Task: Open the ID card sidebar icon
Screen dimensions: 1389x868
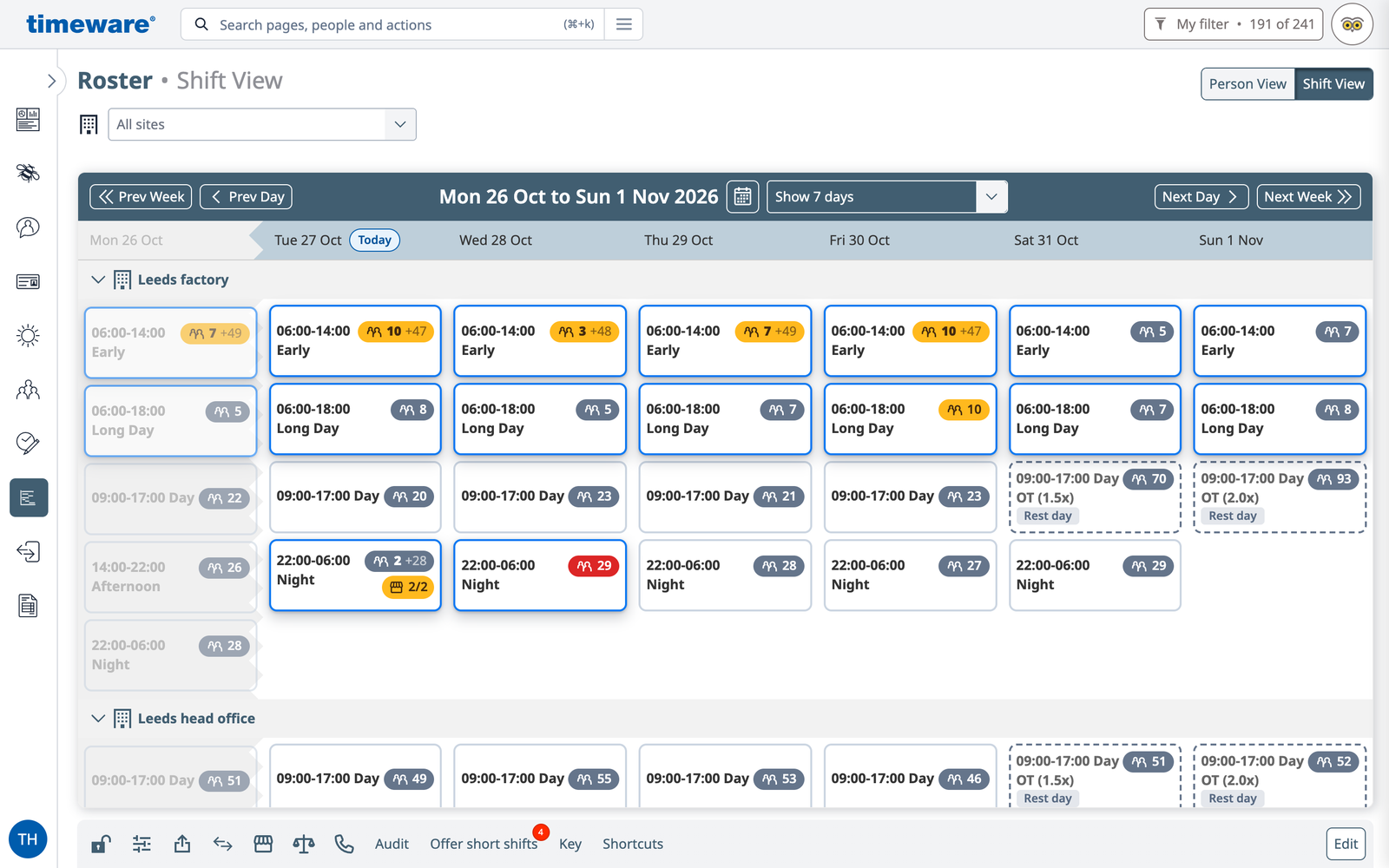Action: [28, 281]
